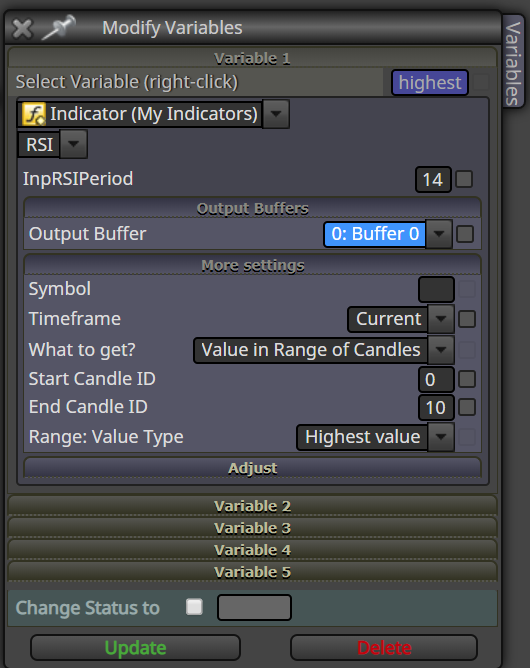530x668 pixels.
Task: Click the Change Status to value field
Action: point(254,608)
